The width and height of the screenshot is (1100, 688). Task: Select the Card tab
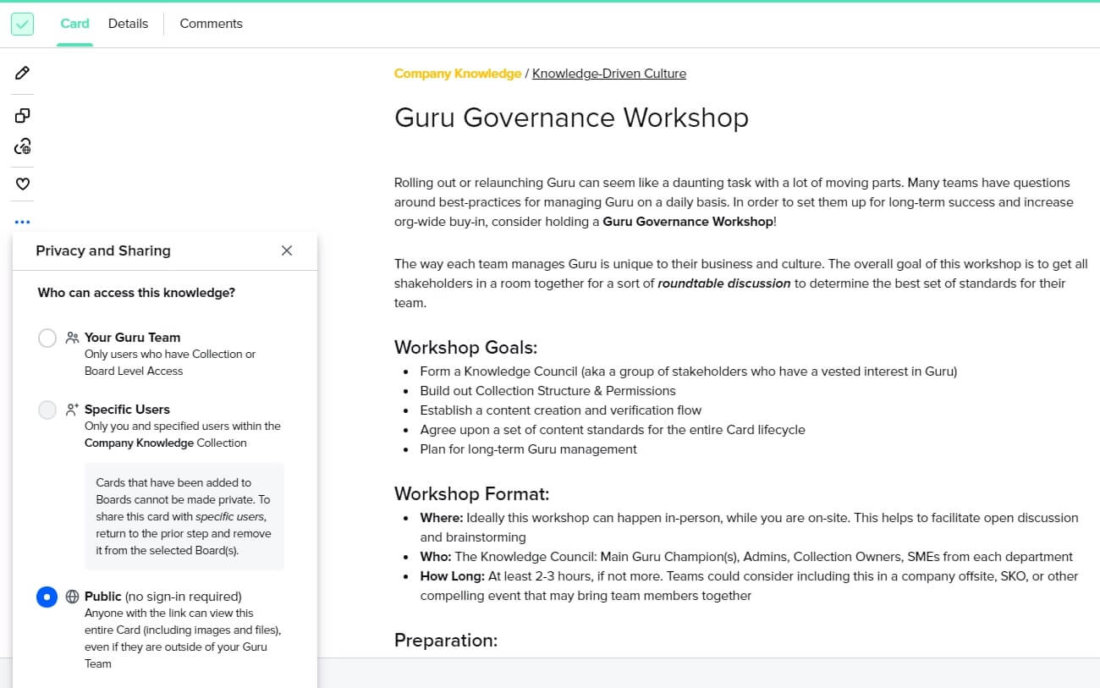tap(74, 23)
